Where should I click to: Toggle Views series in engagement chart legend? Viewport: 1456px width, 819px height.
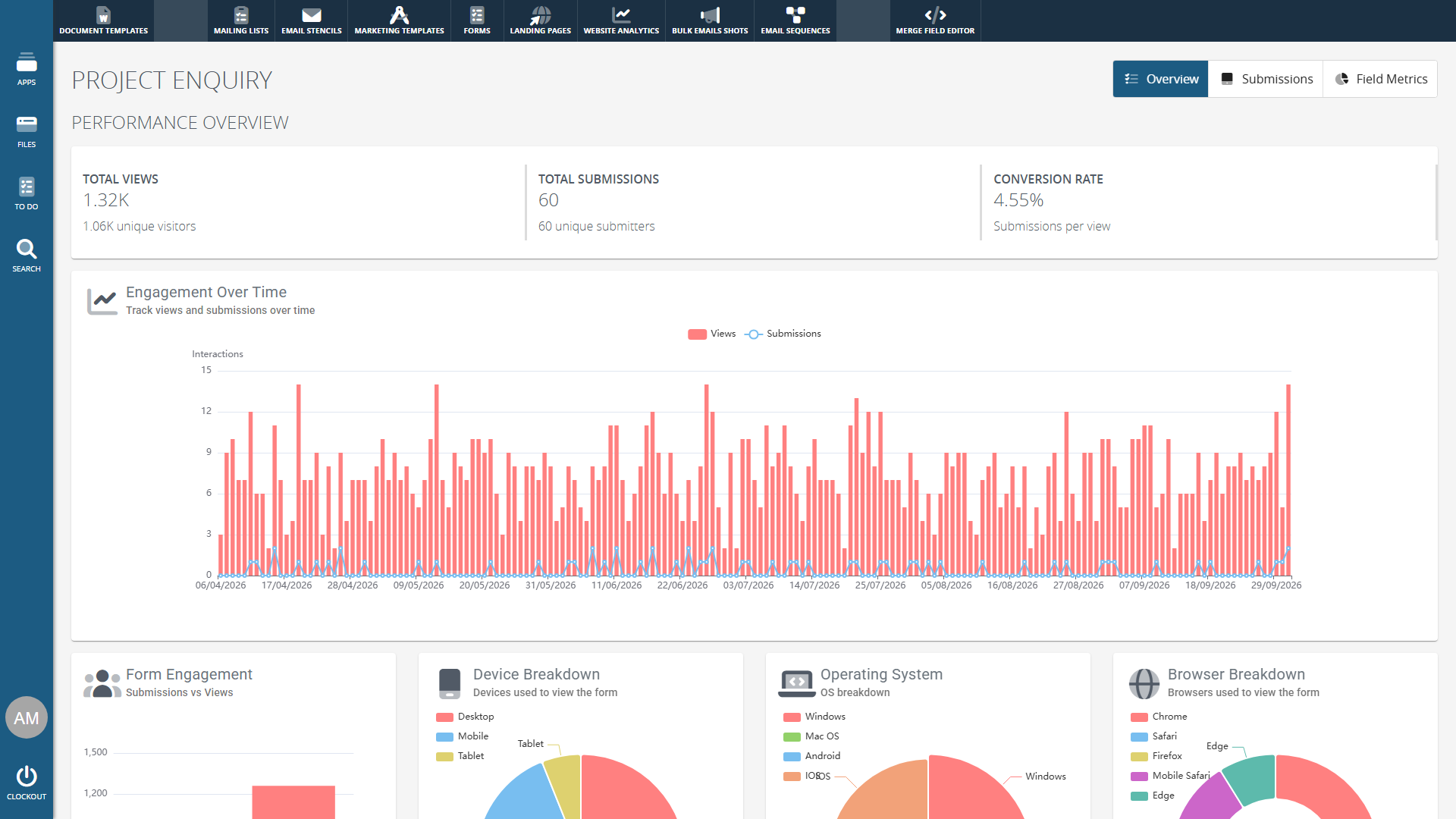coord(711,334)
